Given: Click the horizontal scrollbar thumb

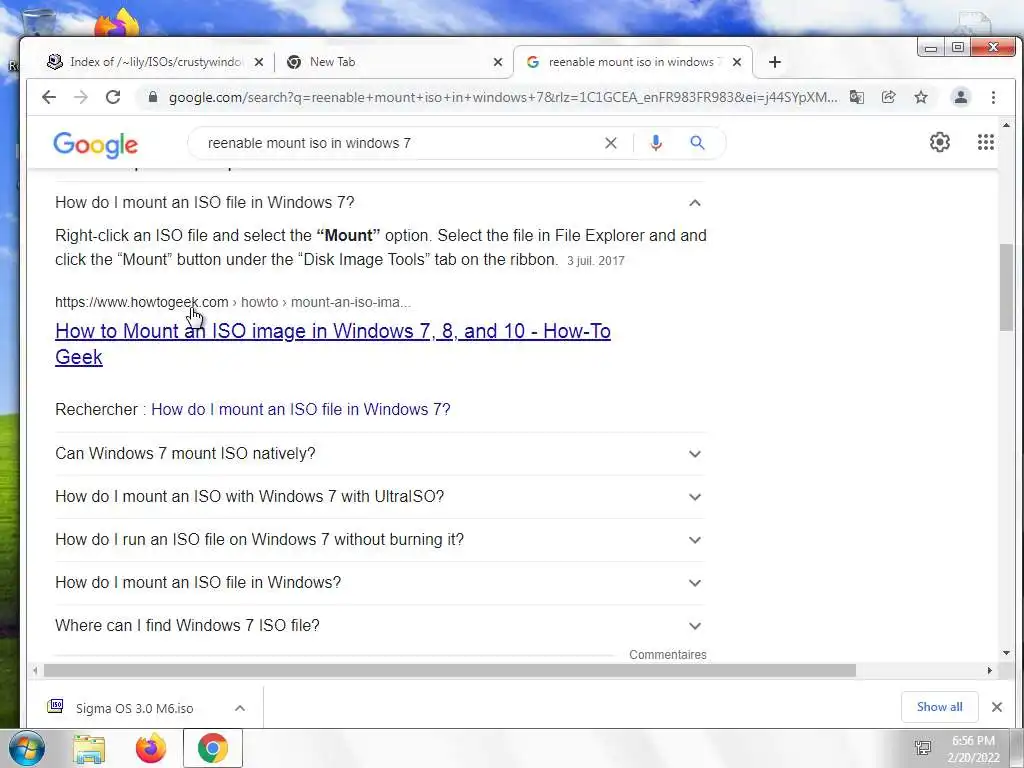Looking at the screenshot, I should (x=449, y=671).
